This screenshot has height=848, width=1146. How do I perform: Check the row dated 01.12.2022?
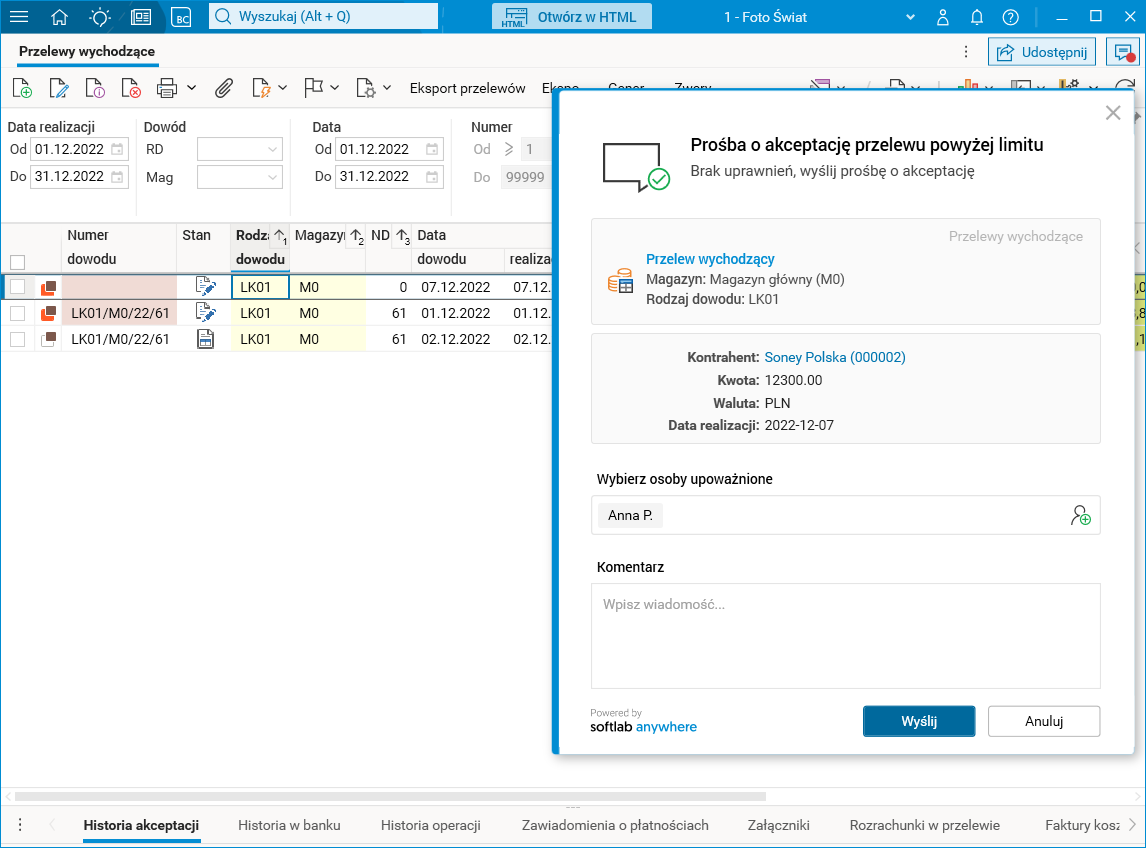point(18,313)
